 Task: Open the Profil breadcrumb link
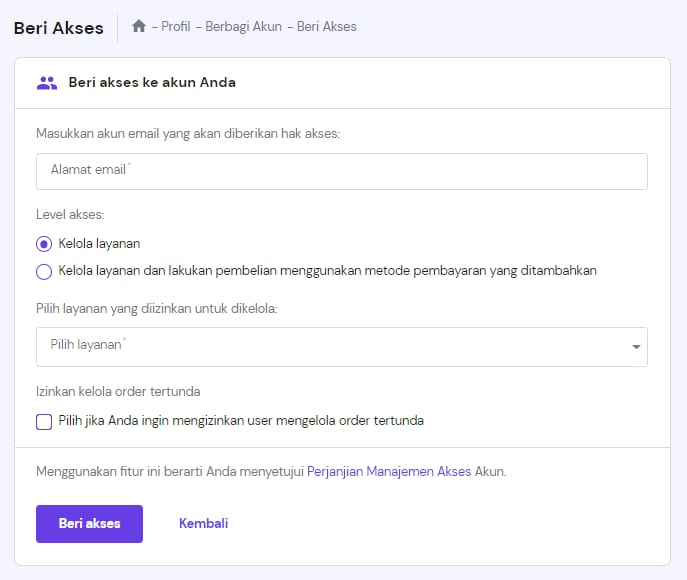(x=175, y=27)
